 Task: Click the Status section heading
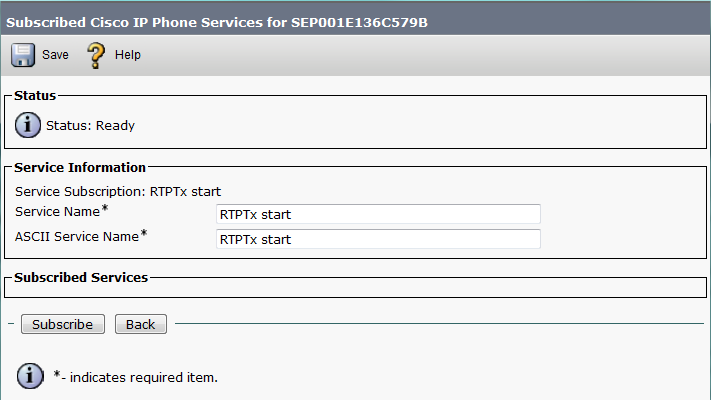coord(35,96)
